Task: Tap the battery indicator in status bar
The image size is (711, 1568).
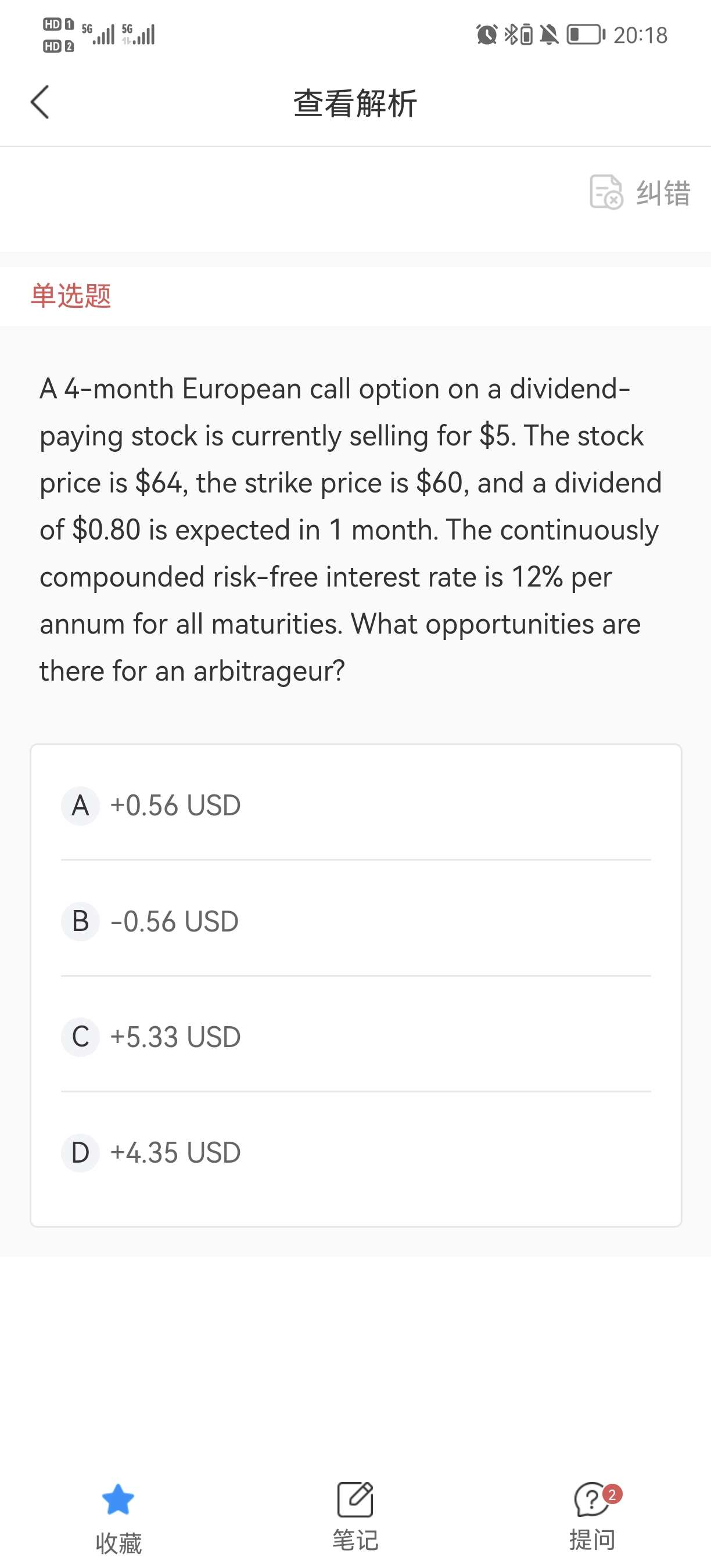Action: [586, 35]
